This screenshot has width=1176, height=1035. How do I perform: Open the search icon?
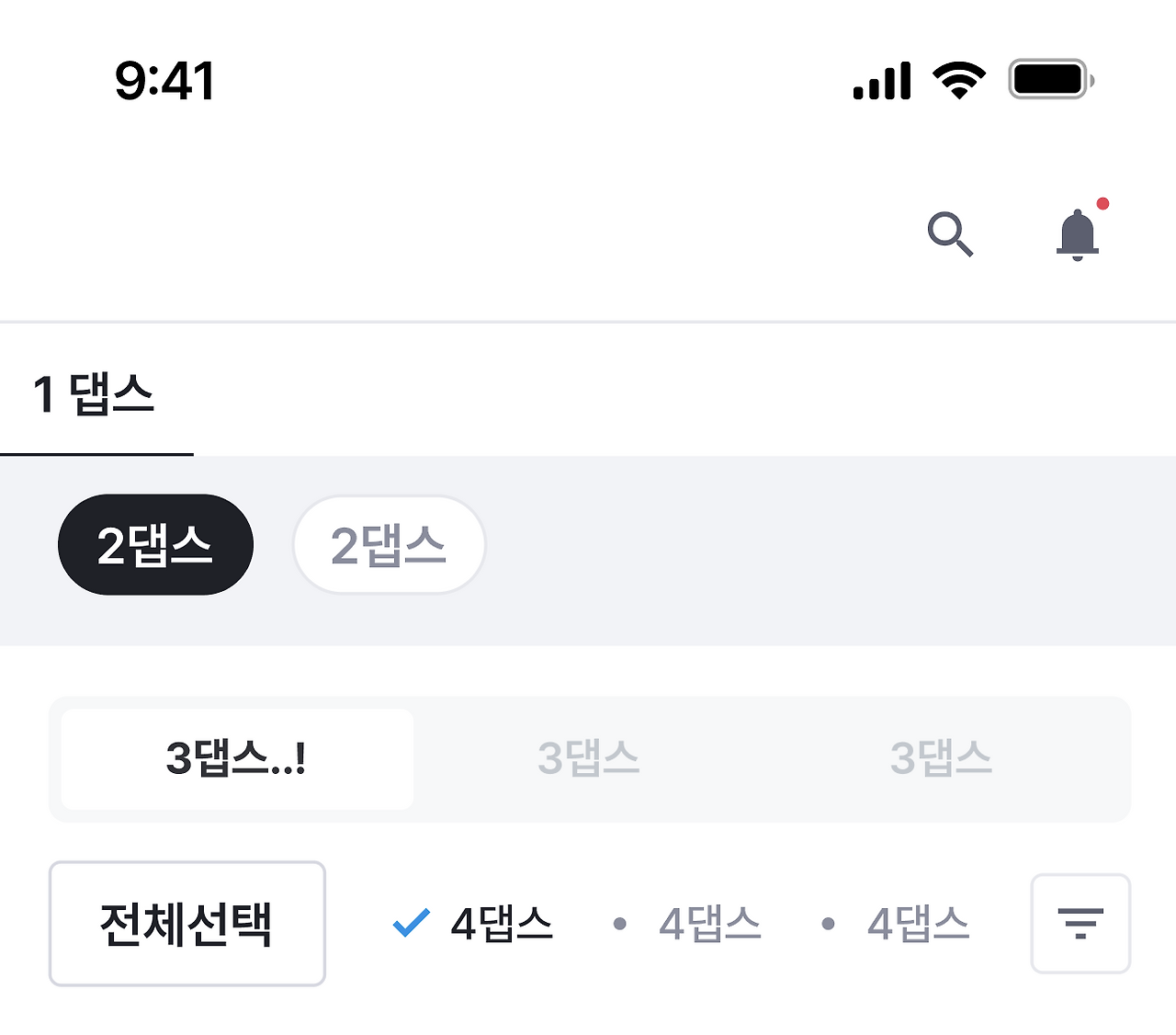(952, 233)
